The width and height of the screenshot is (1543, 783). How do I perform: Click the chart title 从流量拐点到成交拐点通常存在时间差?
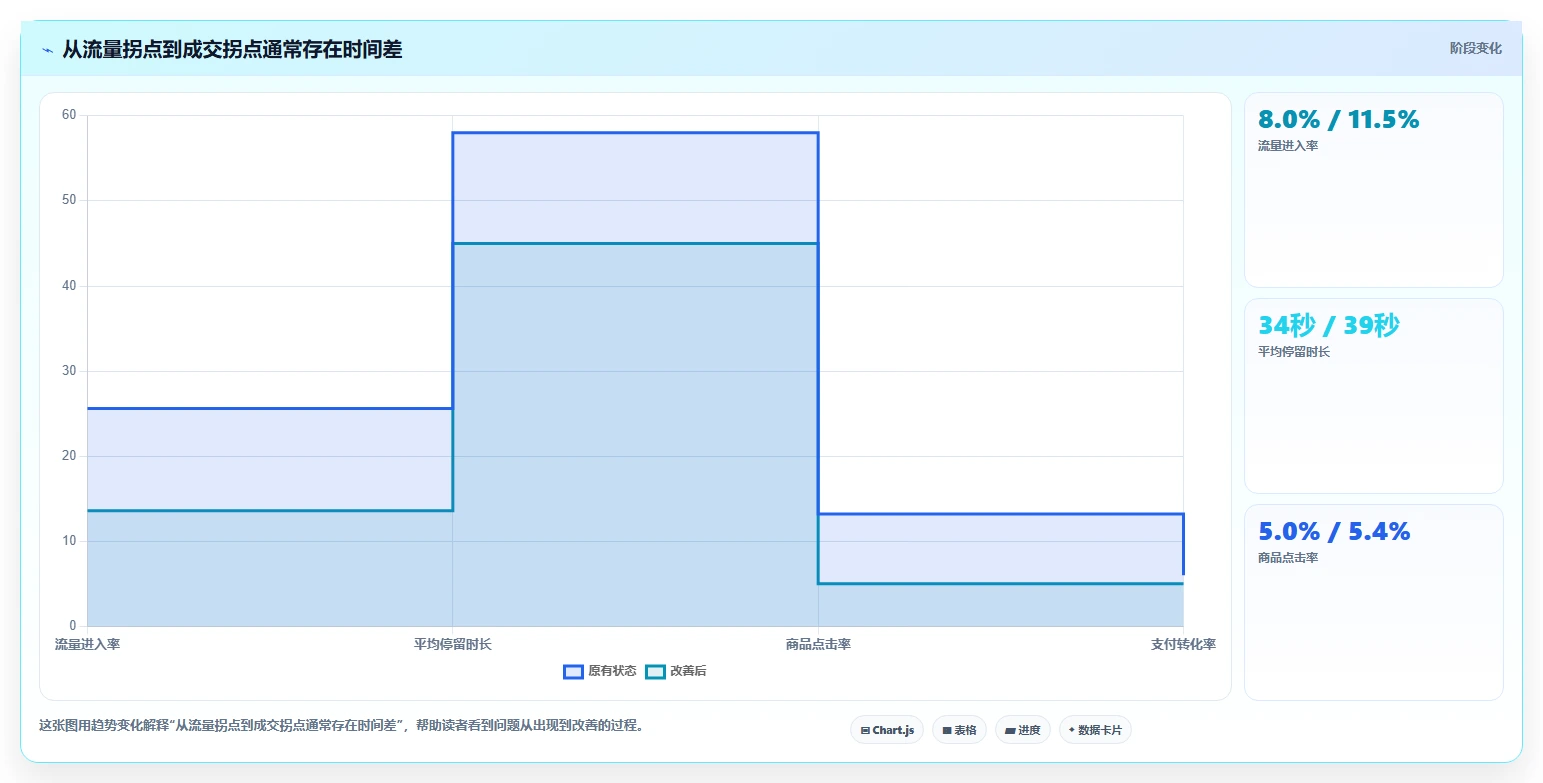tap(232, 49)
